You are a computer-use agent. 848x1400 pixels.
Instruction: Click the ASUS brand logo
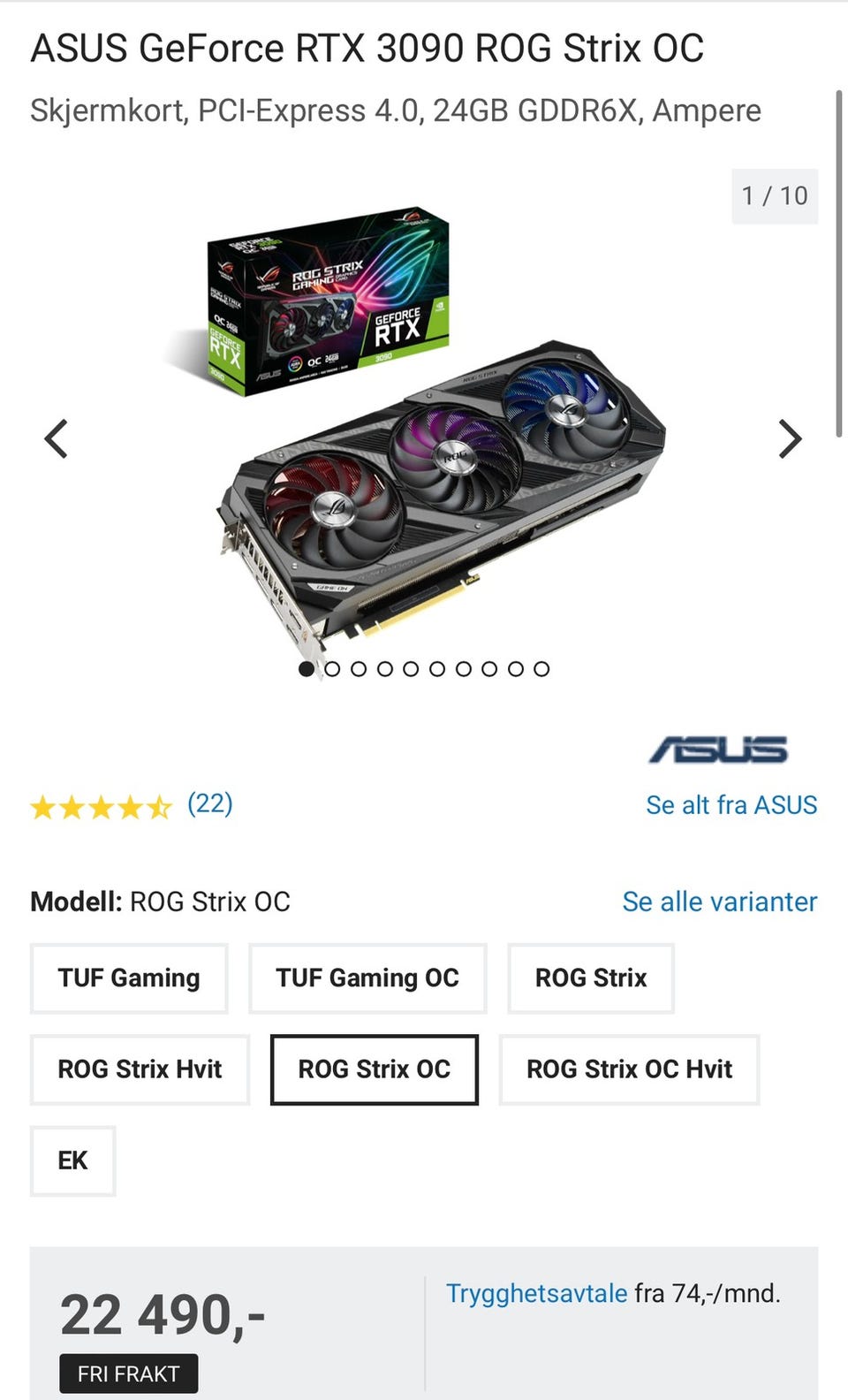[718, 749]
